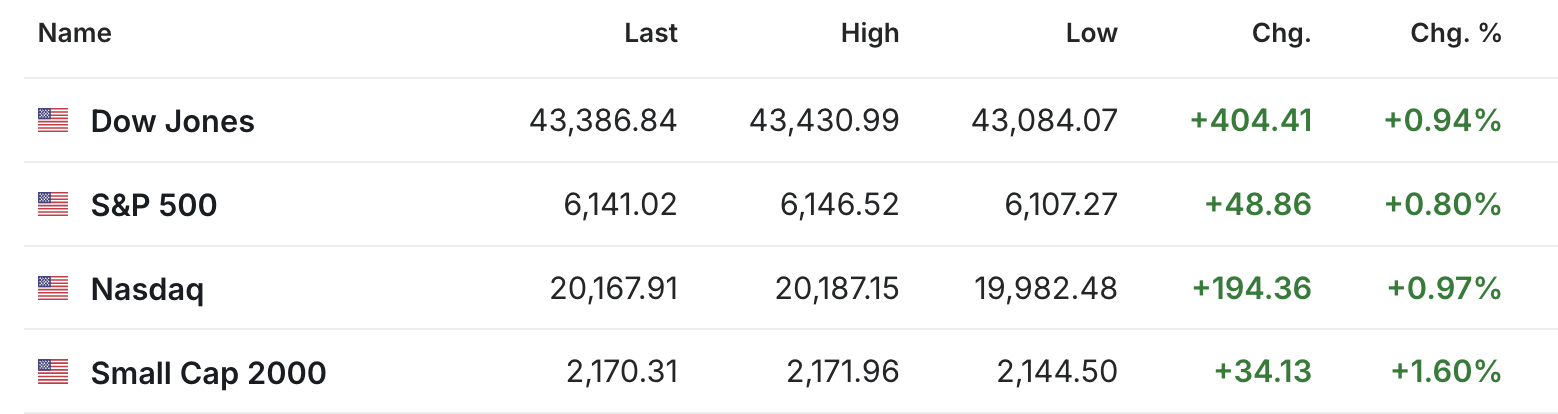The image size is (1558, 414).
Task: Click the Dow Jones low value 43,084.07
Action: [x=1044, y=121]
